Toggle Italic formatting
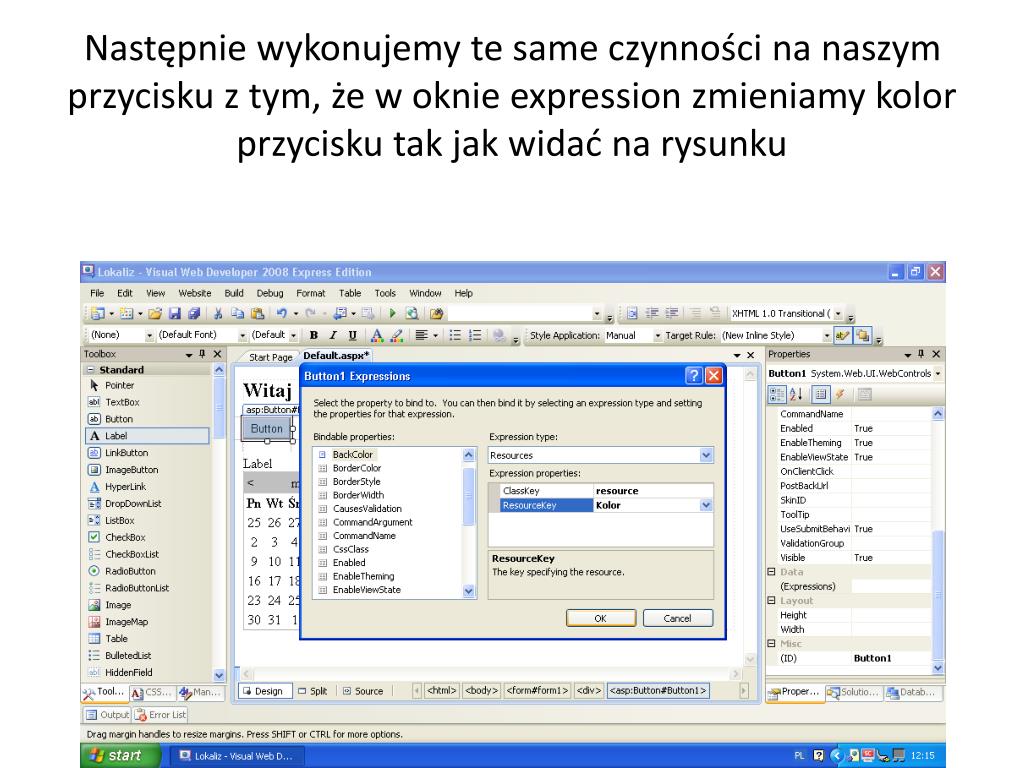This screenshot has height=768, width=1024. point(333,335)
